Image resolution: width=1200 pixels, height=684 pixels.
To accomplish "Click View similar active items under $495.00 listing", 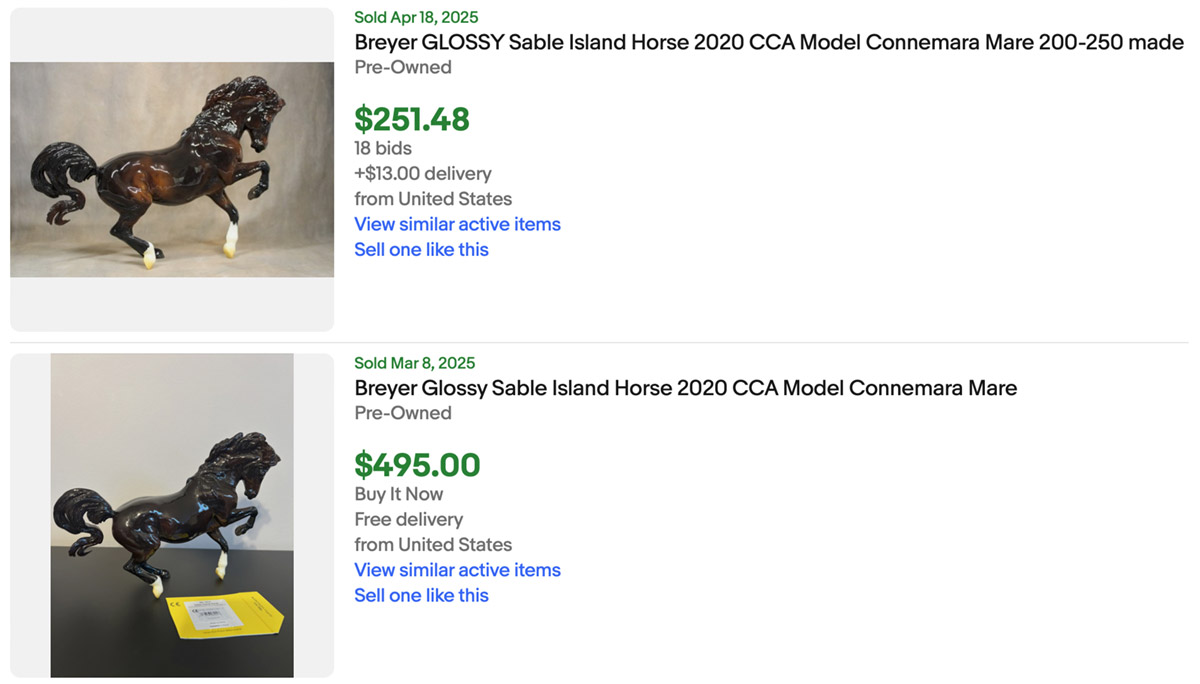I will coord(457,570).
